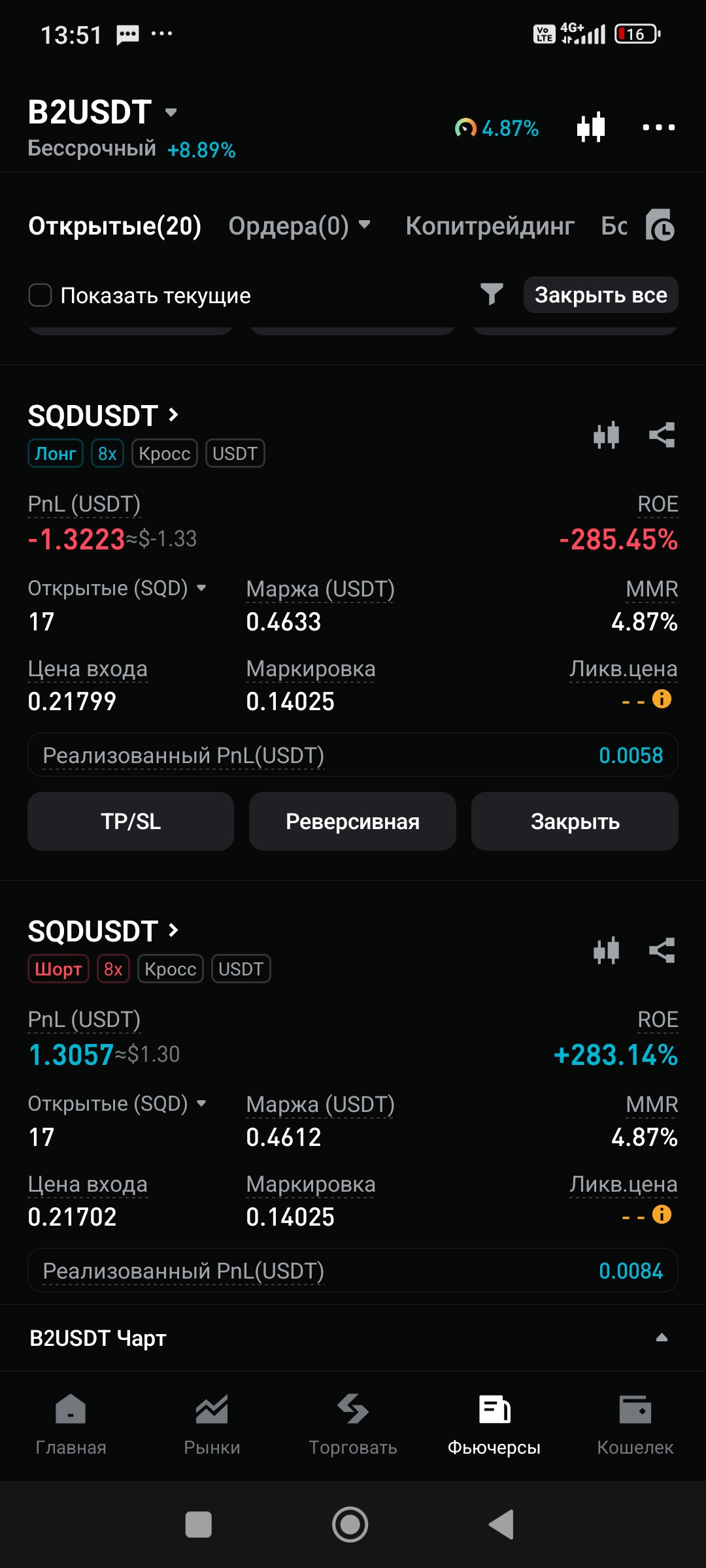Expand the B2USDT trading pair selector
706x1568 pixels.
[171, 112]
